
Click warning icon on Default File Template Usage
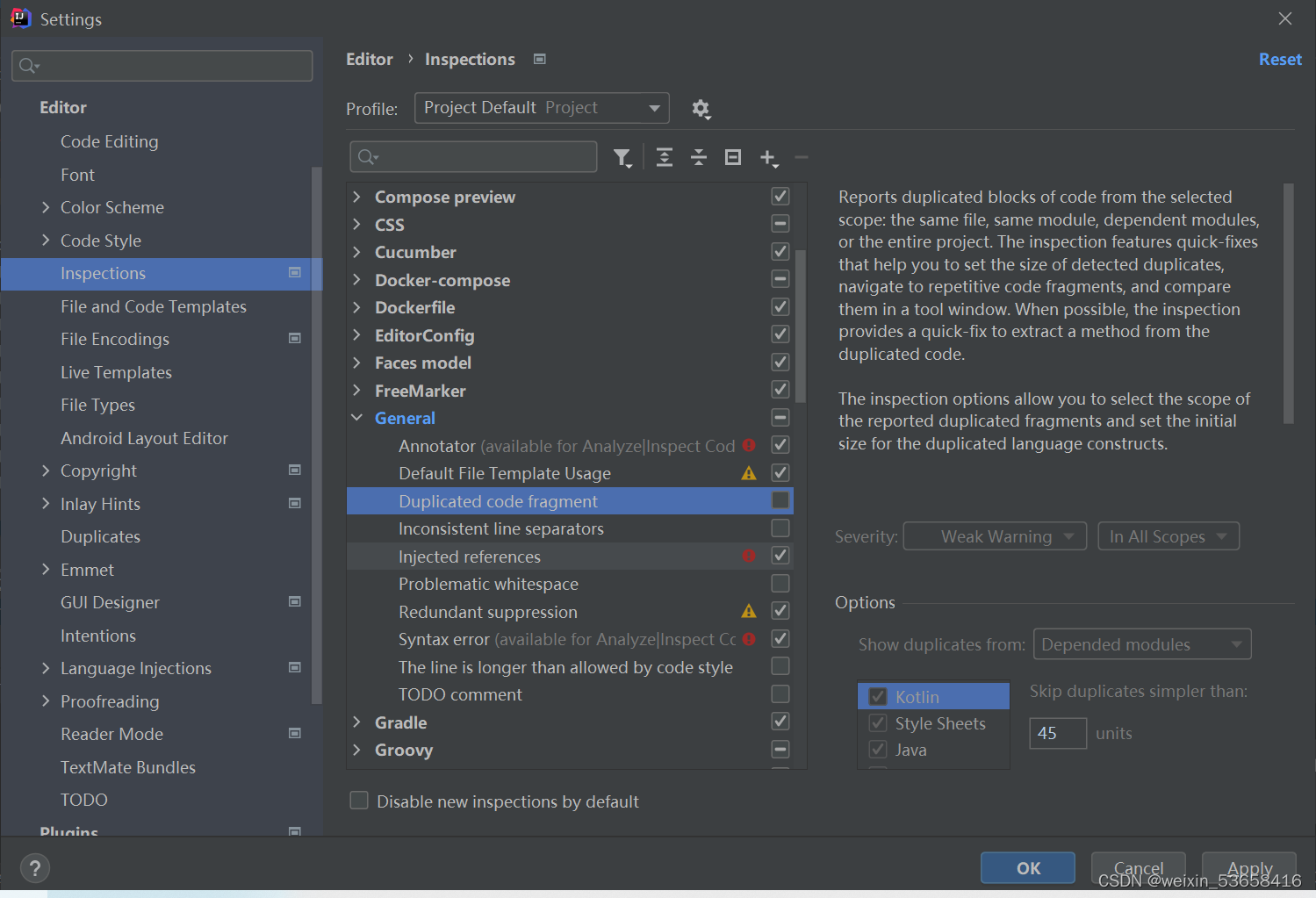point(749,473)
